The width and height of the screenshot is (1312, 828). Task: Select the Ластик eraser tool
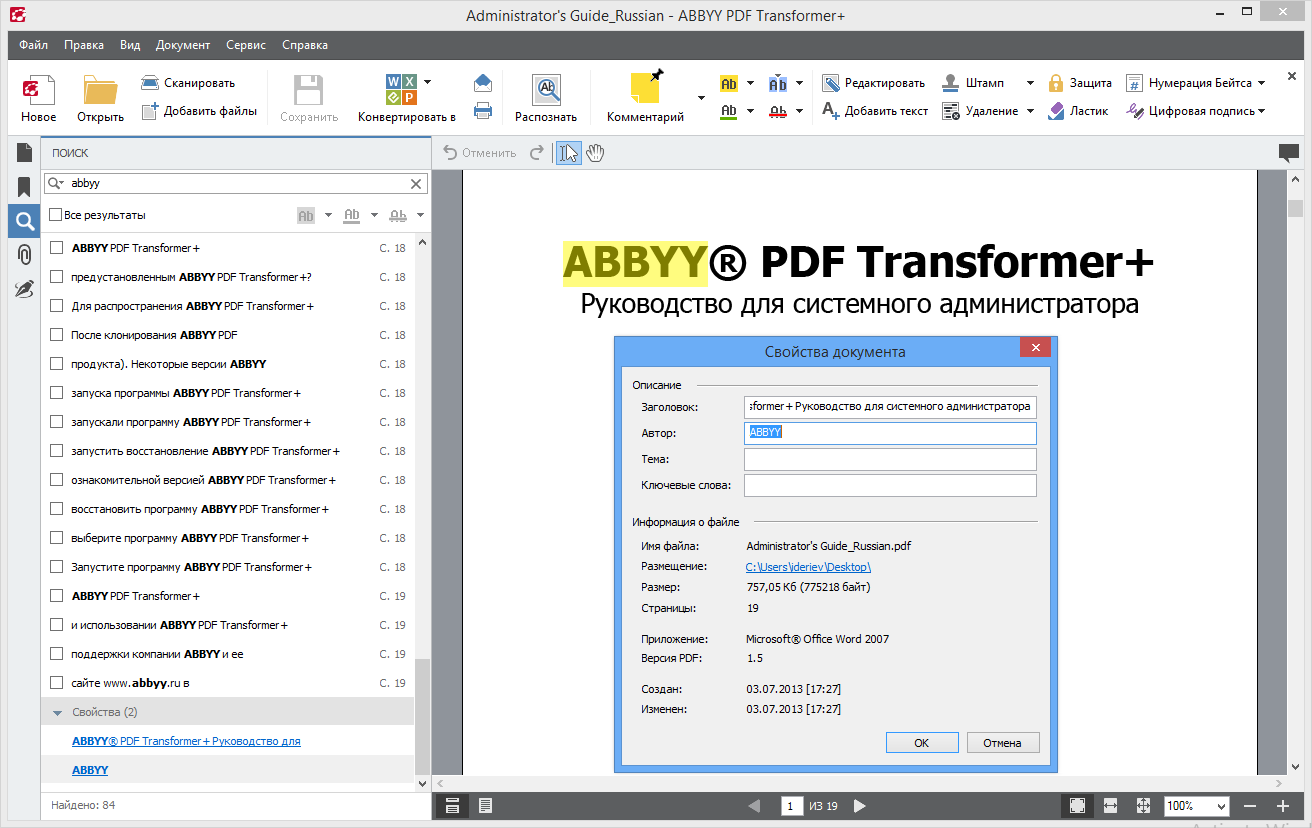point(1078,111)
